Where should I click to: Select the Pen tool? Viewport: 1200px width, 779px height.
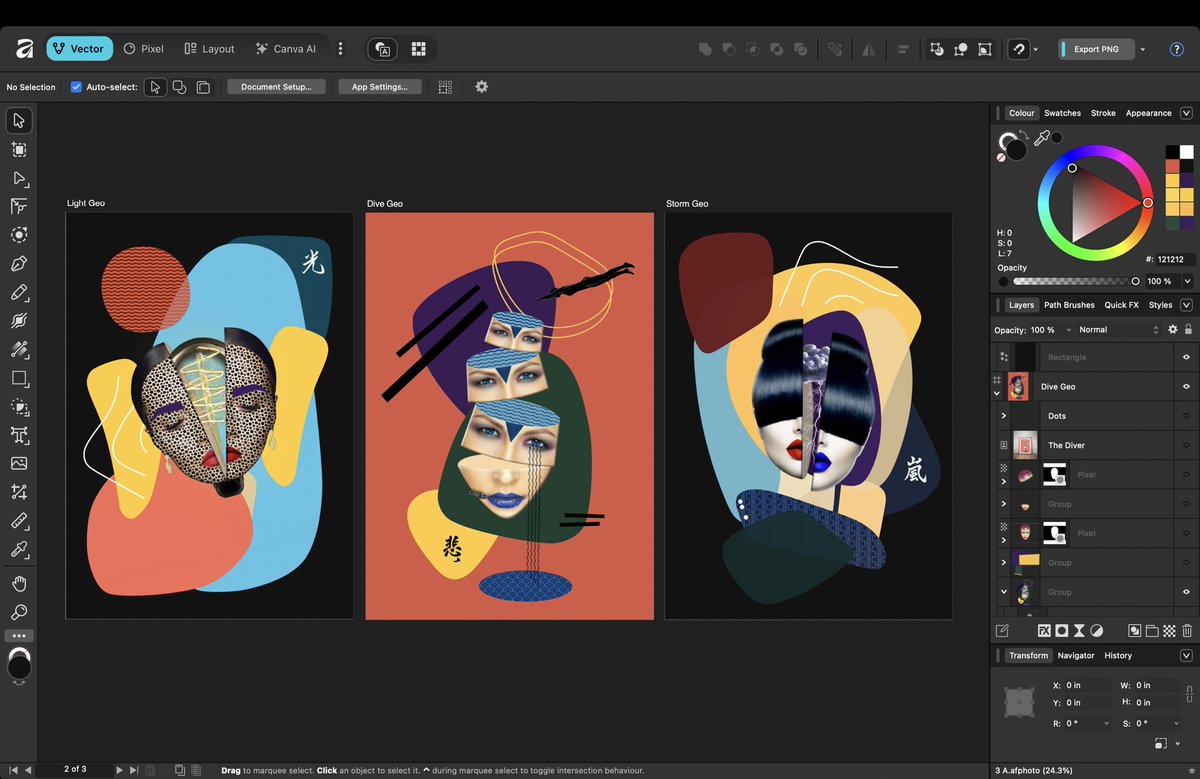(19, 264)
